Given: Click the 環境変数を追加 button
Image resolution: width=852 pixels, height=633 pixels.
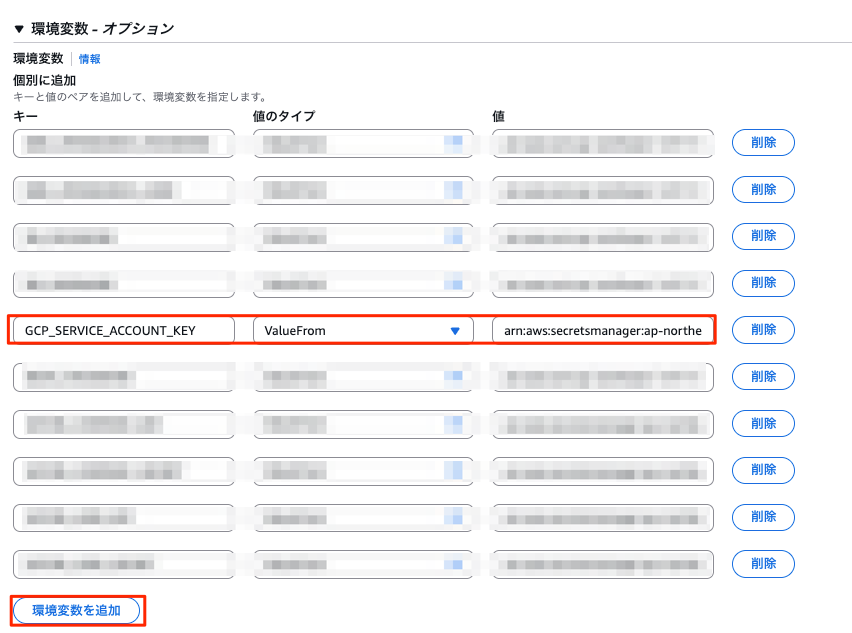Looking at the screenshot, I should pyautogui.click(x=77, y=610).
